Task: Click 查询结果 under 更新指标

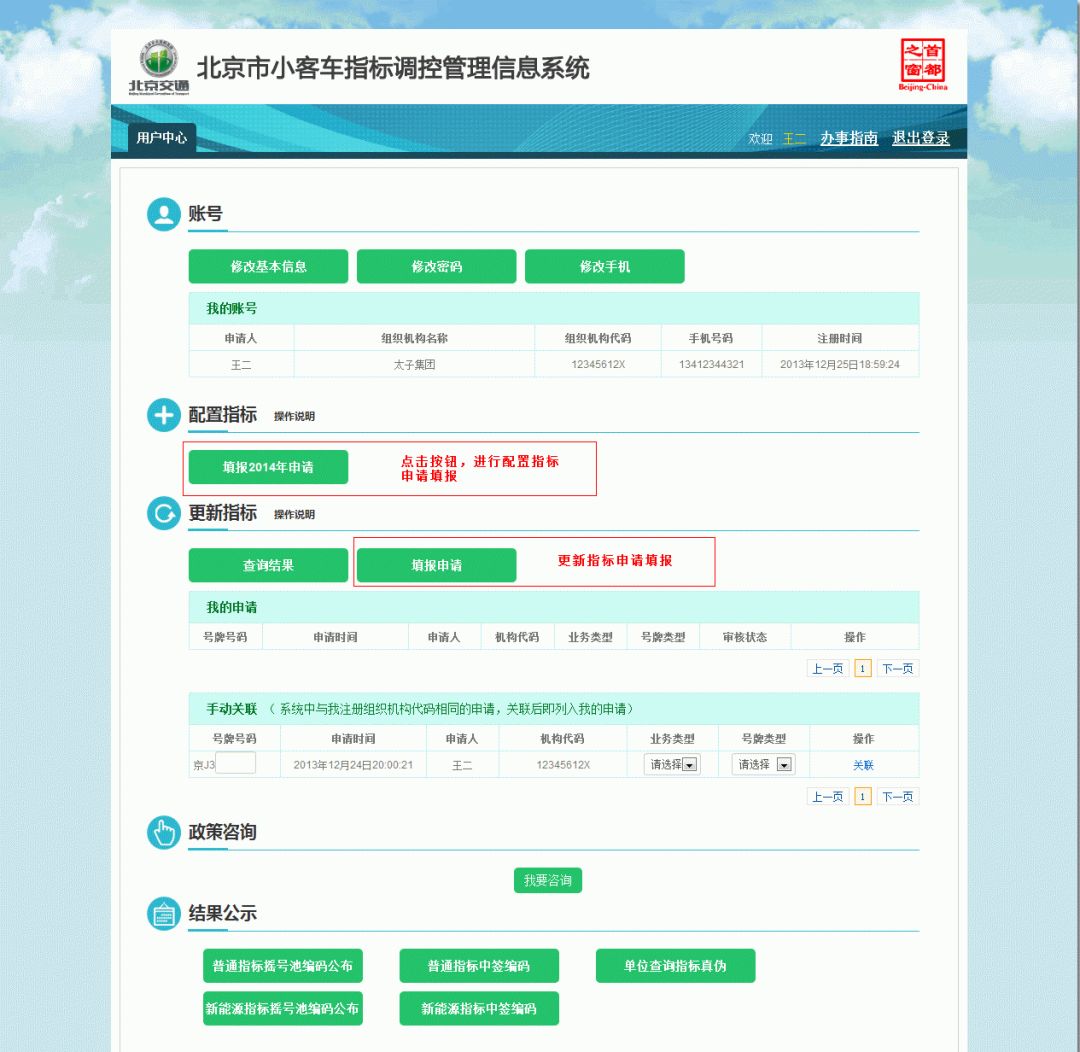Action: (267, 565)
